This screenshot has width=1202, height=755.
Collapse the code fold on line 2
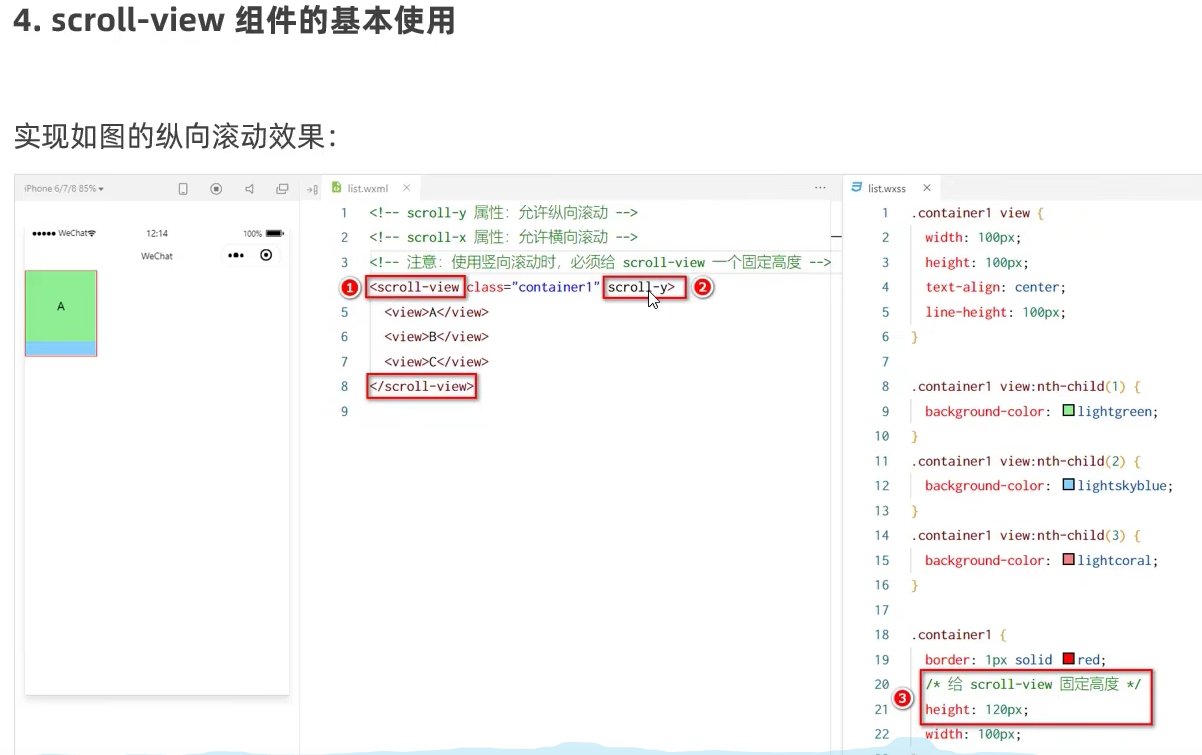[x=835, y=237]
